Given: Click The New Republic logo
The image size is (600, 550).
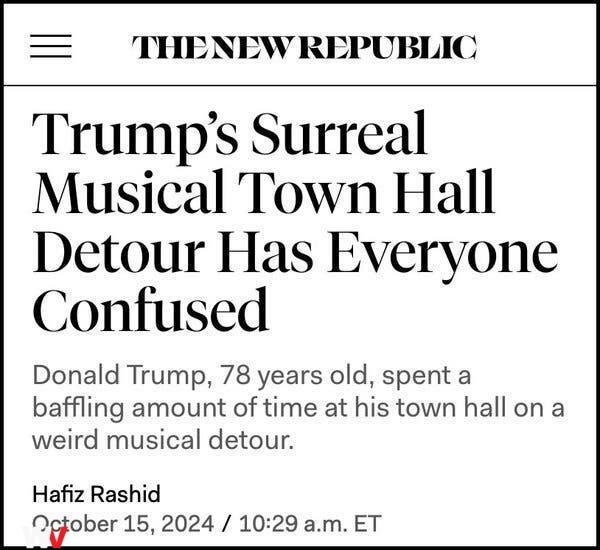Looking at the screenshot, I should point(305,47).
